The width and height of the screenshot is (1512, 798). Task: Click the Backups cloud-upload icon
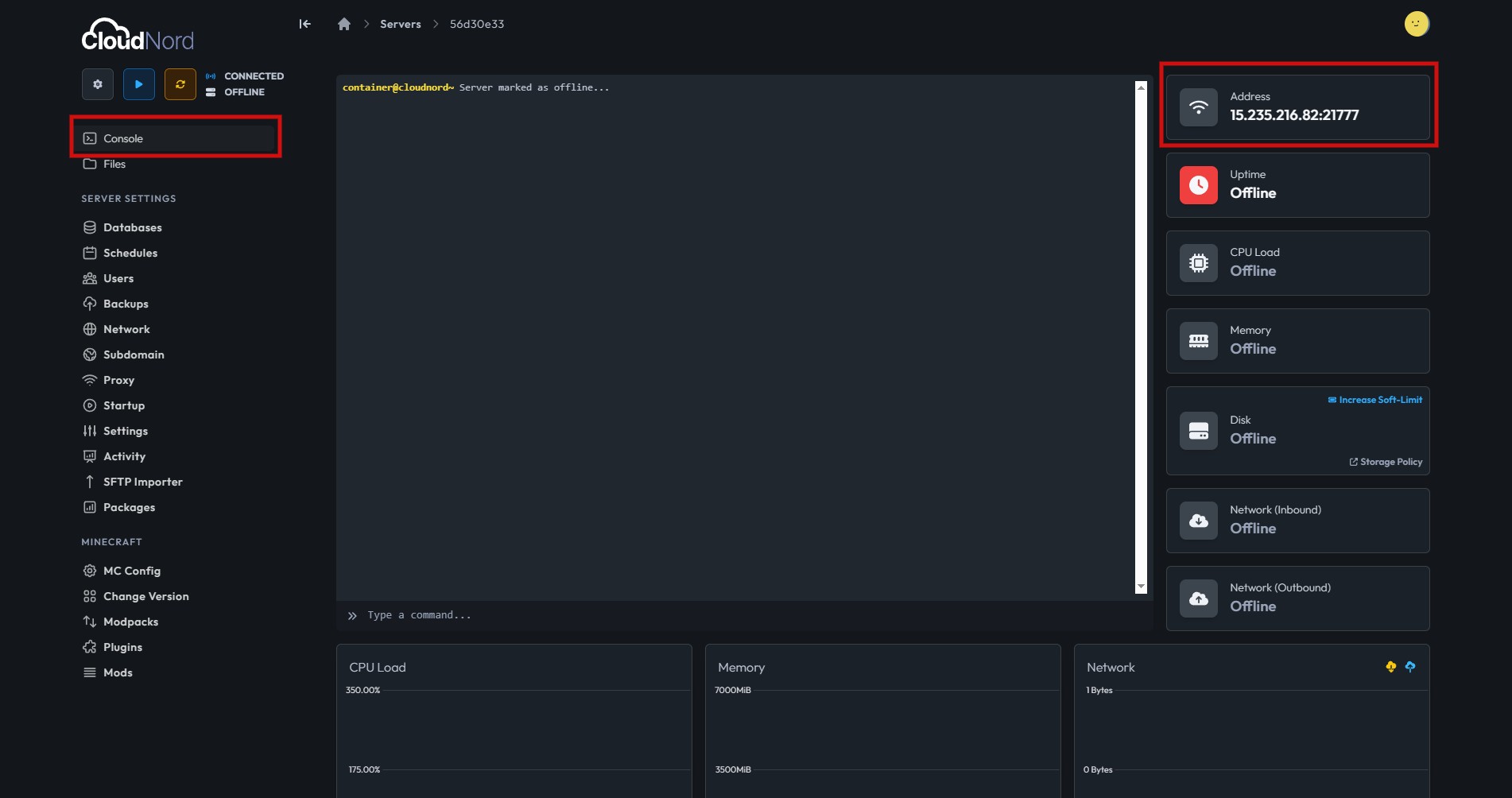(x=90, y=304)
